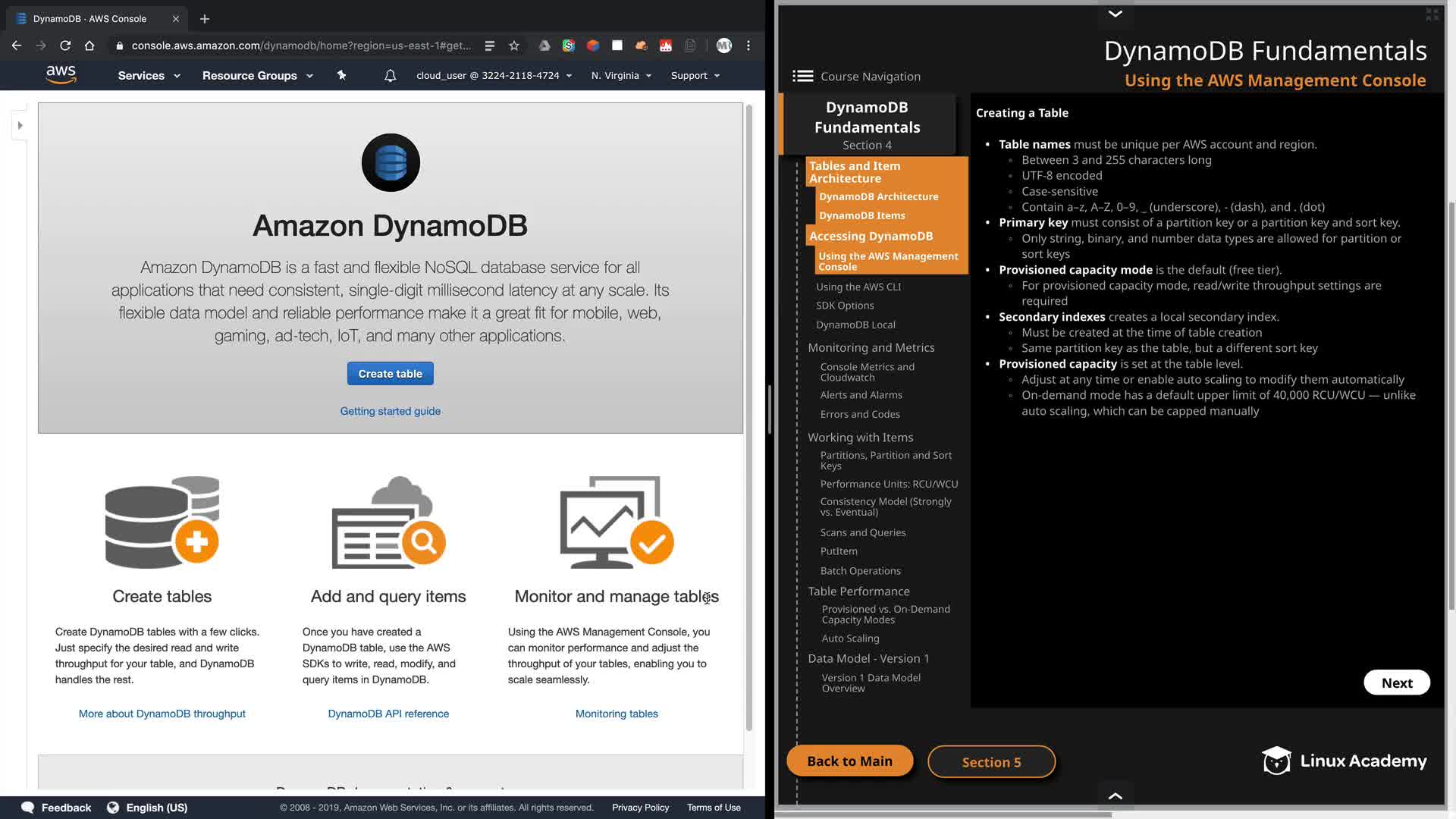This screenshot has height=819, width=1456.
Task: Bookmark page with the star icon
Action: click(514, 45)
